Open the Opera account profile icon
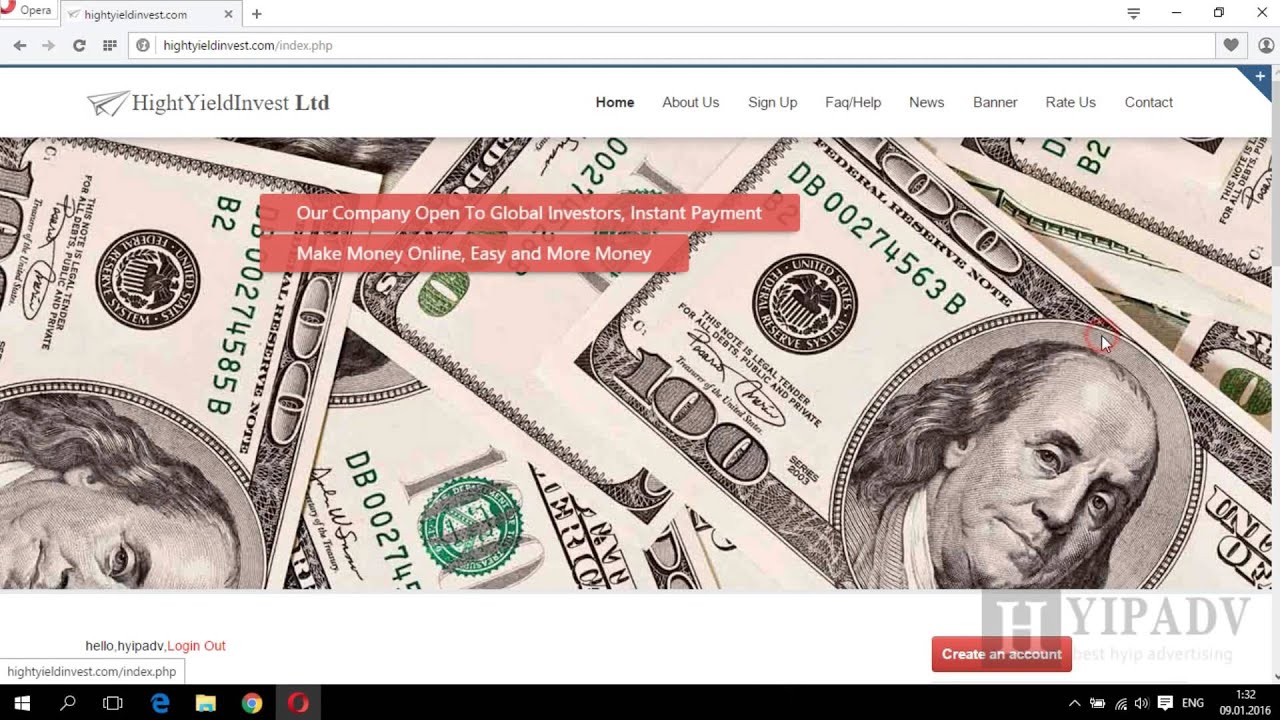The height and width of the screenshot is (720, 1280). pyautogui.click(x=1266, y=45)
